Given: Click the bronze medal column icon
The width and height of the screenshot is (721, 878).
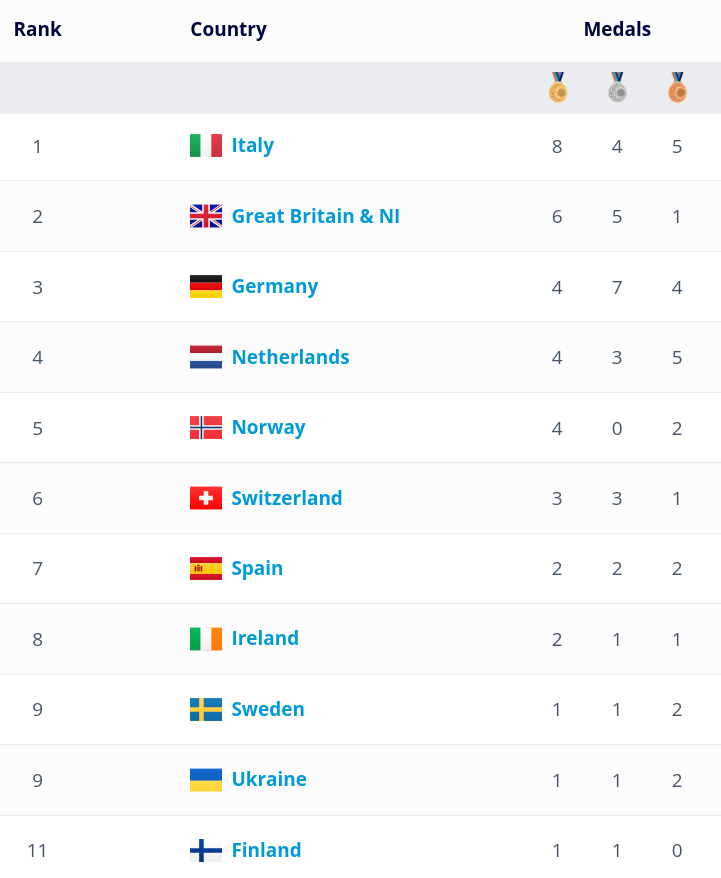Looking at the screenshot, I should tap(677, 87).
